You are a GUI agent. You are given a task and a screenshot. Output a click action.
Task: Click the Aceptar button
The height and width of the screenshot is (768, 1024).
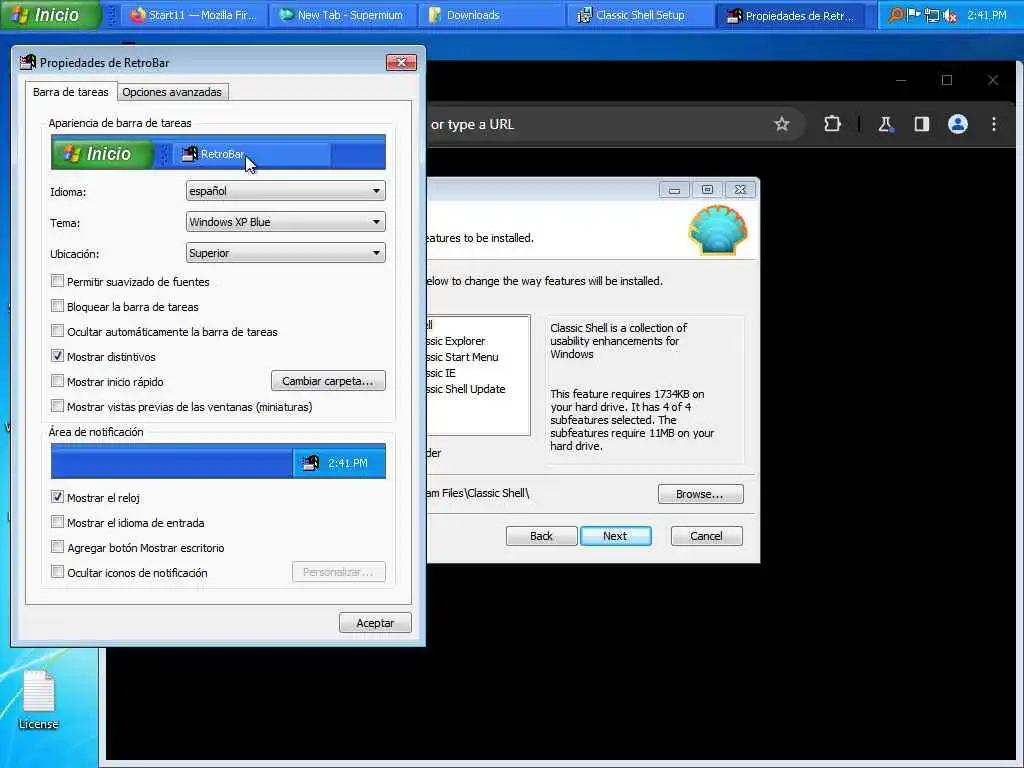(375, 622)
